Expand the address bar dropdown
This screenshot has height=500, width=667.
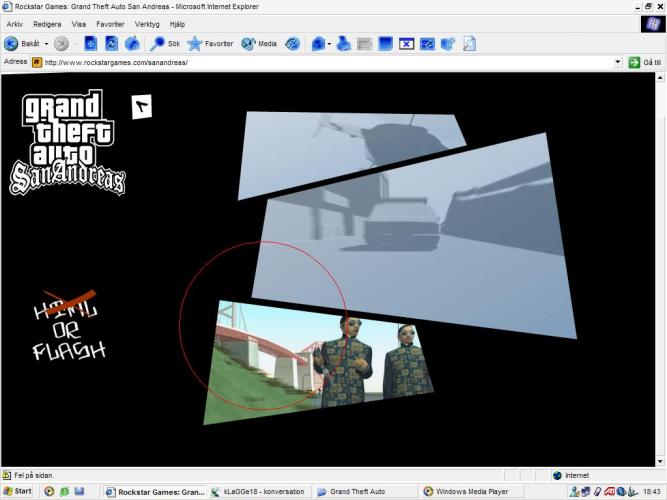(x=618, y=62)
